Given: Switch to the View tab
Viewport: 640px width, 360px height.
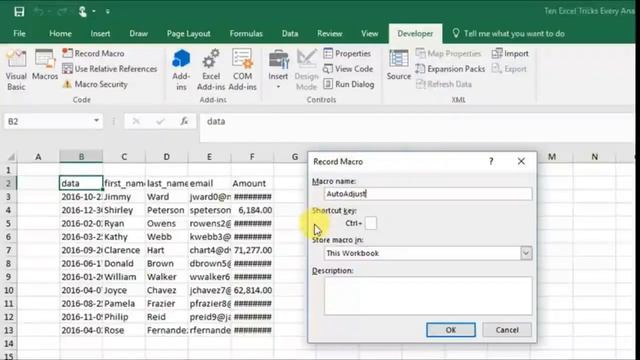Looking at the screenshot, I should 370,33.
